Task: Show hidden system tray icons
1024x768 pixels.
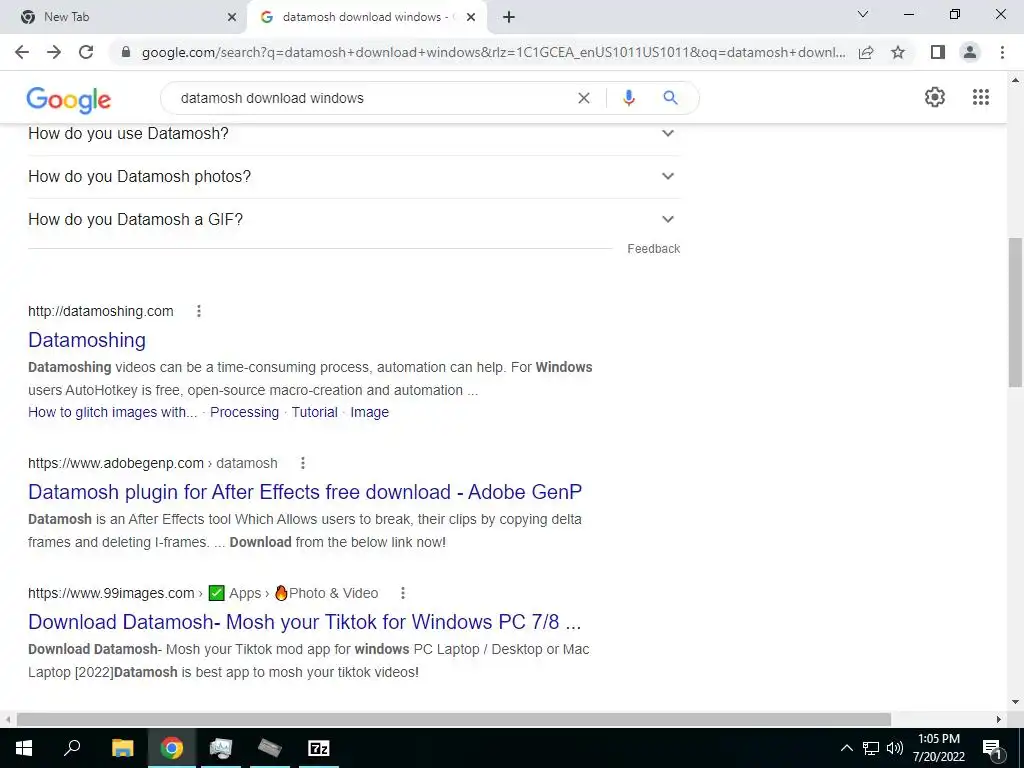Action: [x=846, y=748]
